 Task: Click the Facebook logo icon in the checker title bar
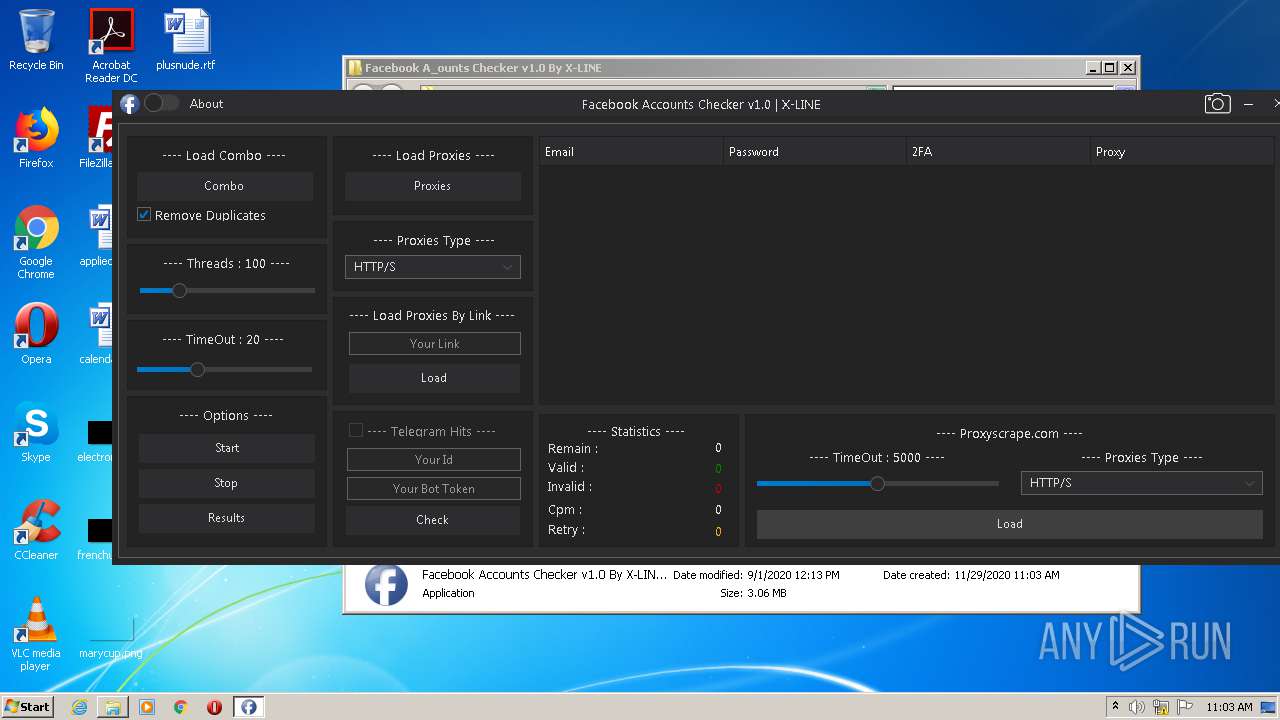pos(129,104)
